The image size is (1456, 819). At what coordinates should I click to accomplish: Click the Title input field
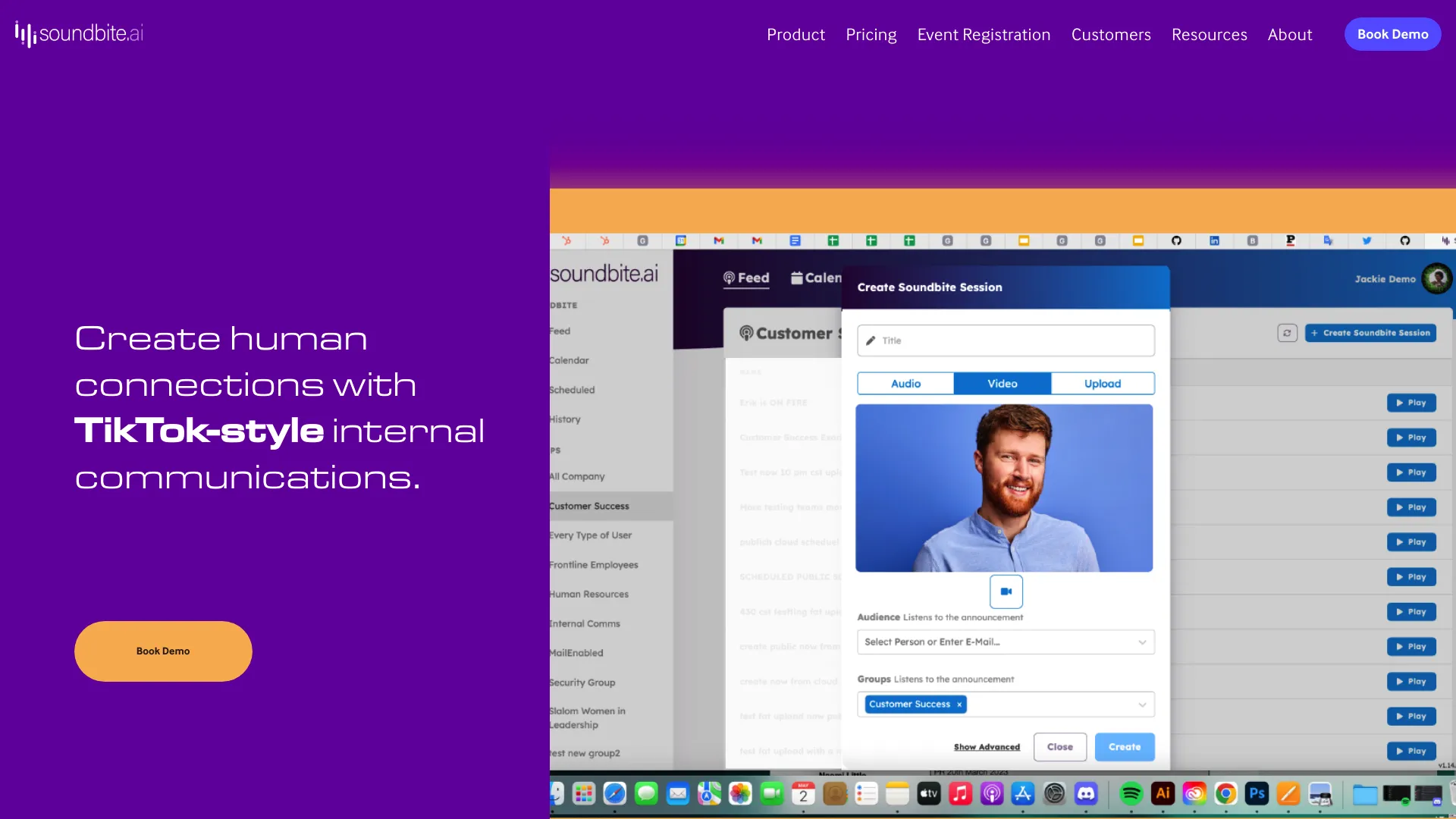click(x=1006, y=340)
